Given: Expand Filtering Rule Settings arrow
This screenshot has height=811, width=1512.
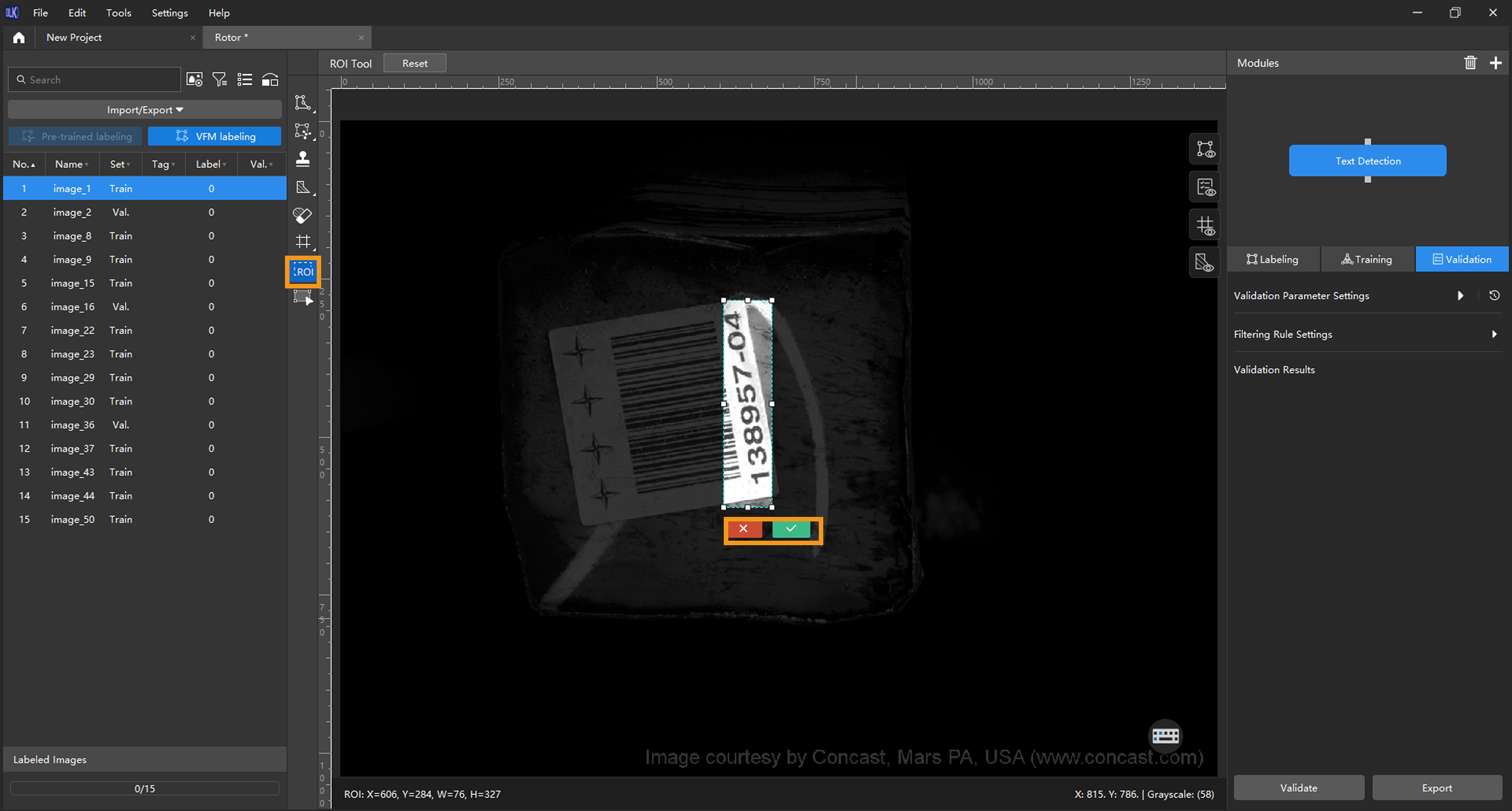Looking at the screenshot, I should (1494, 334).
